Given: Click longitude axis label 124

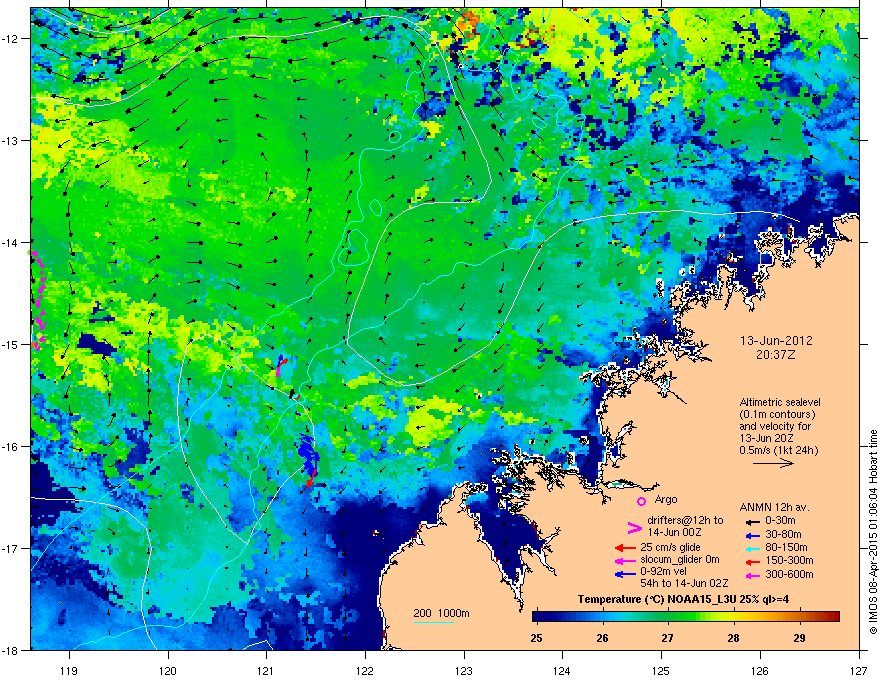Looking at the screenshot, I should coord(562,670).
